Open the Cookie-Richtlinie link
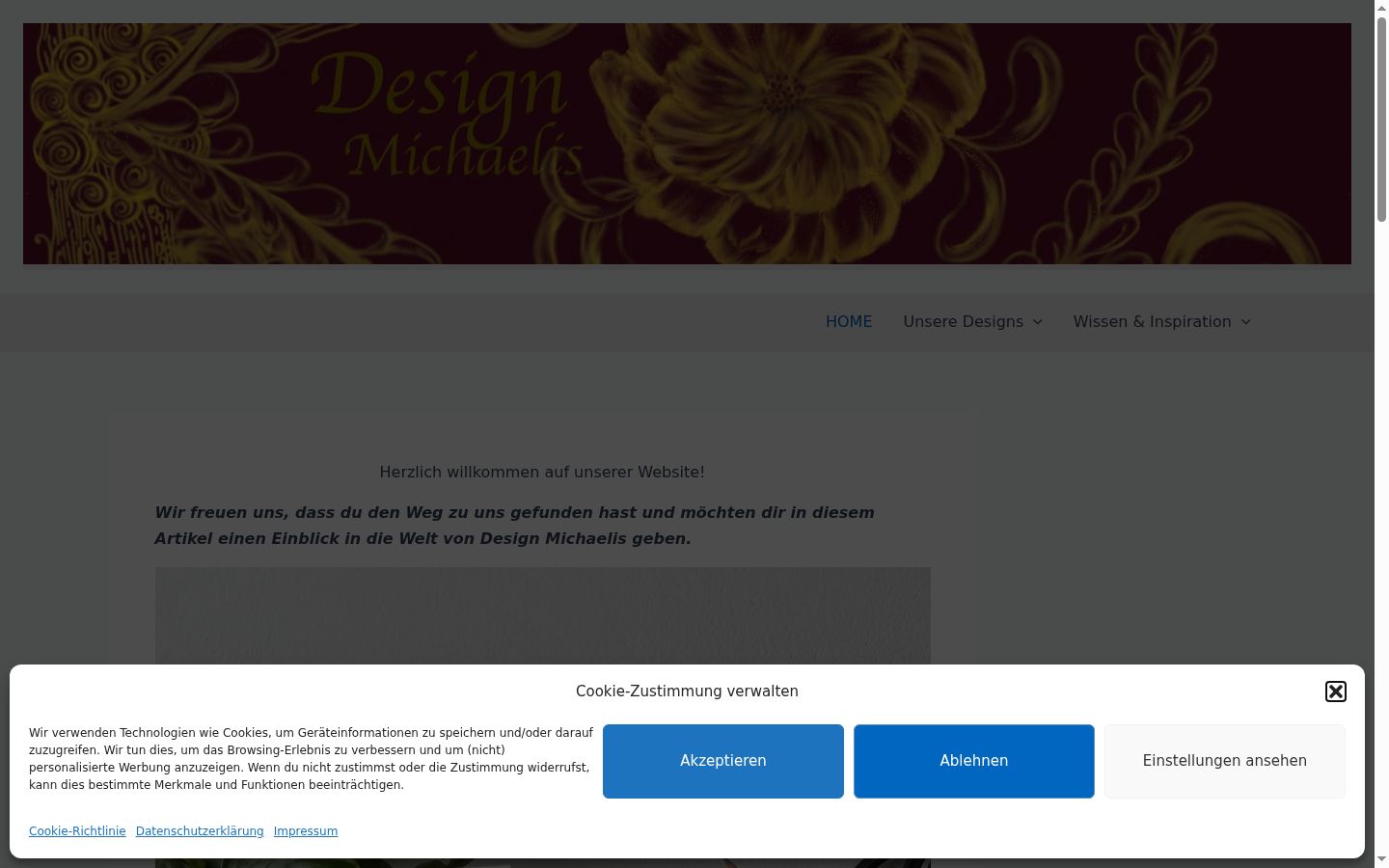The image size is (1389, 868). click(x=77, y=831)
